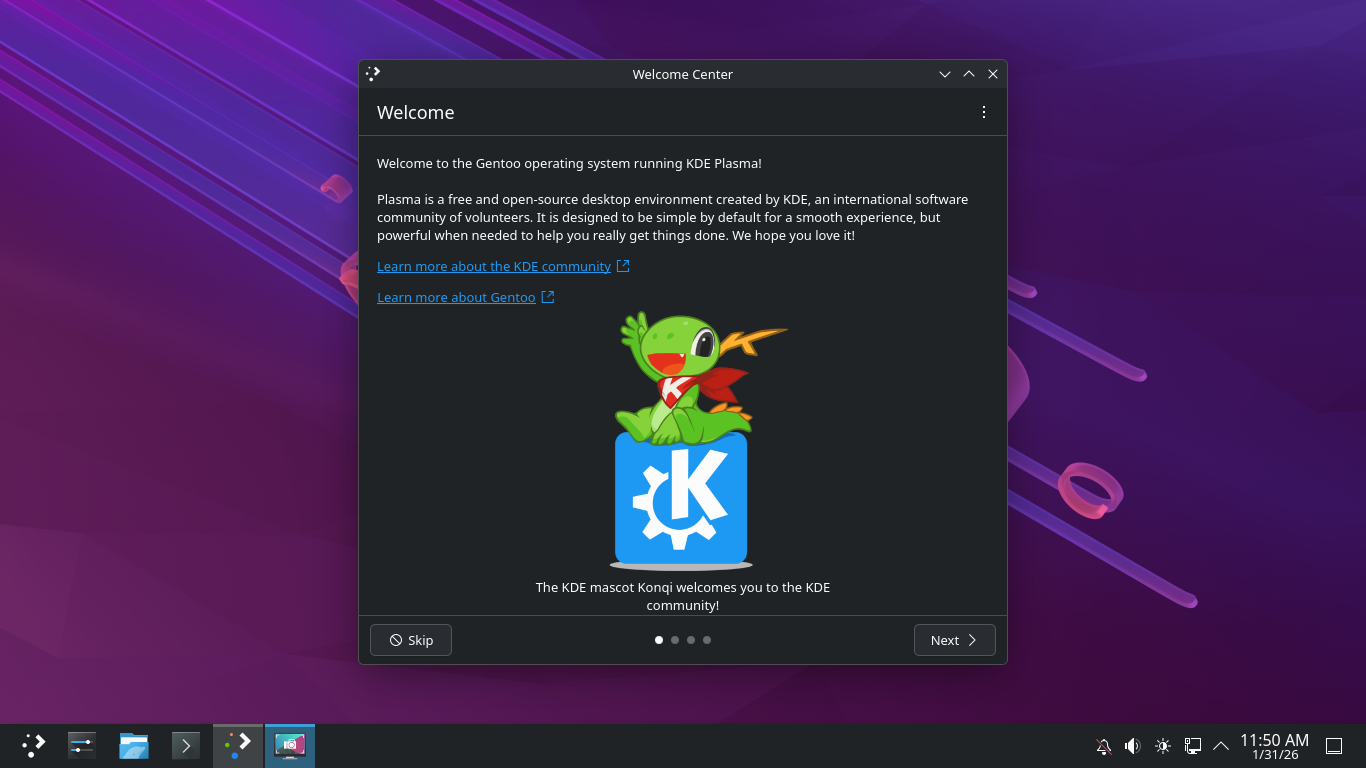The height and width of the screenshot is (768, 1366).
Task: Expand the hidden system tray icons arrow
Action: pos(1221,746)
